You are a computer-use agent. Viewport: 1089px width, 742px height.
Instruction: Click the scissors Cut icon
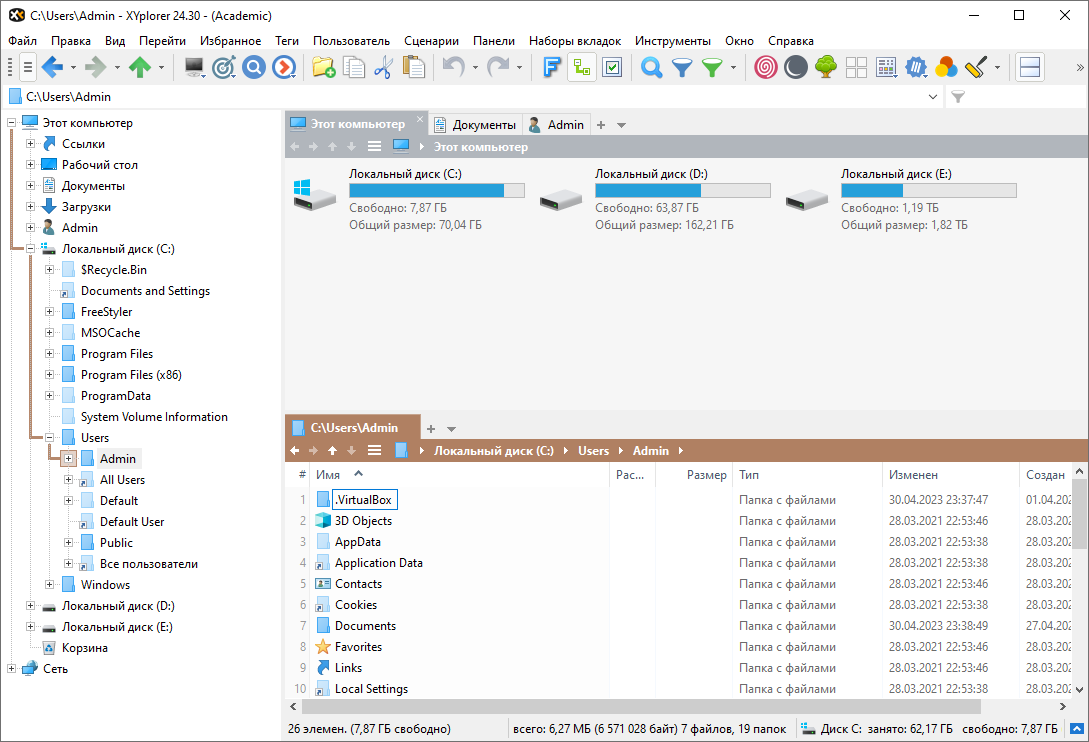click(383, 68)
